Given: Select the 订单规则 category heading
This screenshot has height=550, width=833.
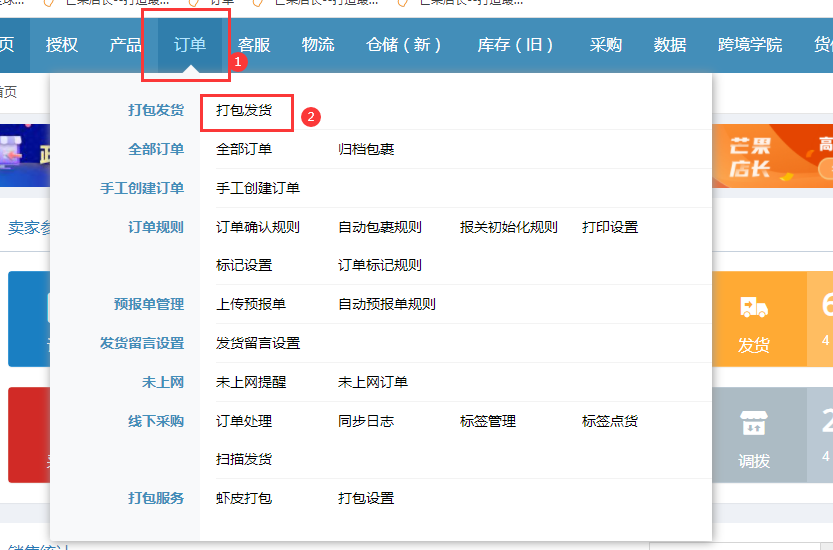Looking at the screenshot, I should [156, 227].
